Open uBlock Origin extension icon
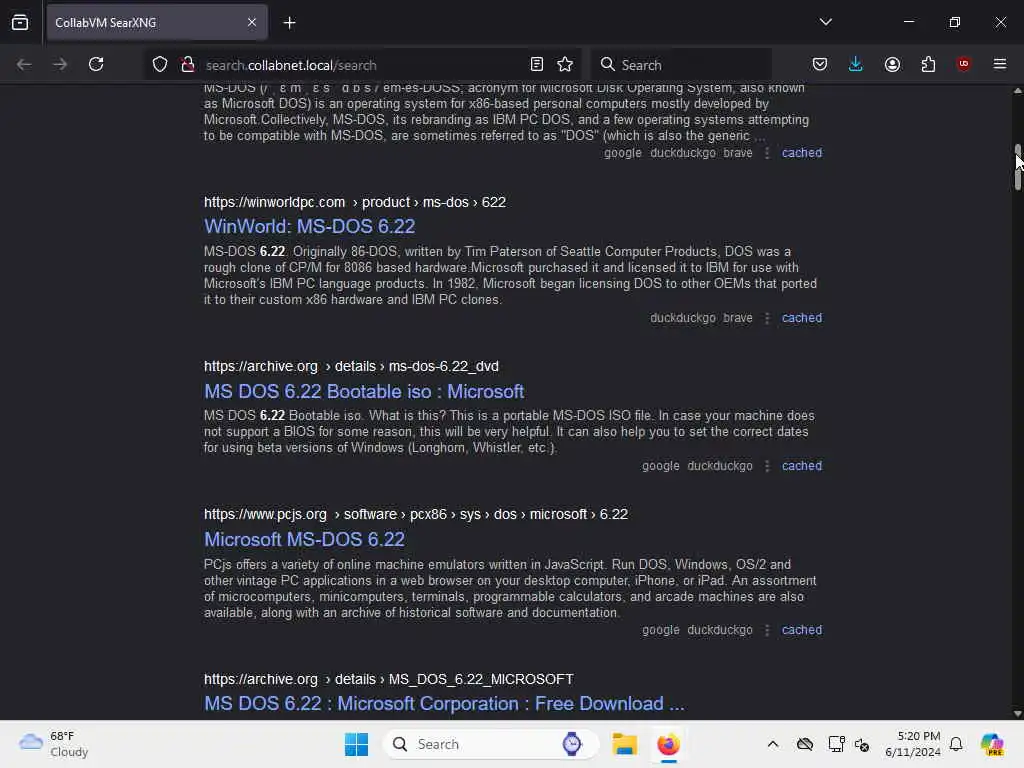Viewport: 1024px width, 768px height. [x=963, y=64]
